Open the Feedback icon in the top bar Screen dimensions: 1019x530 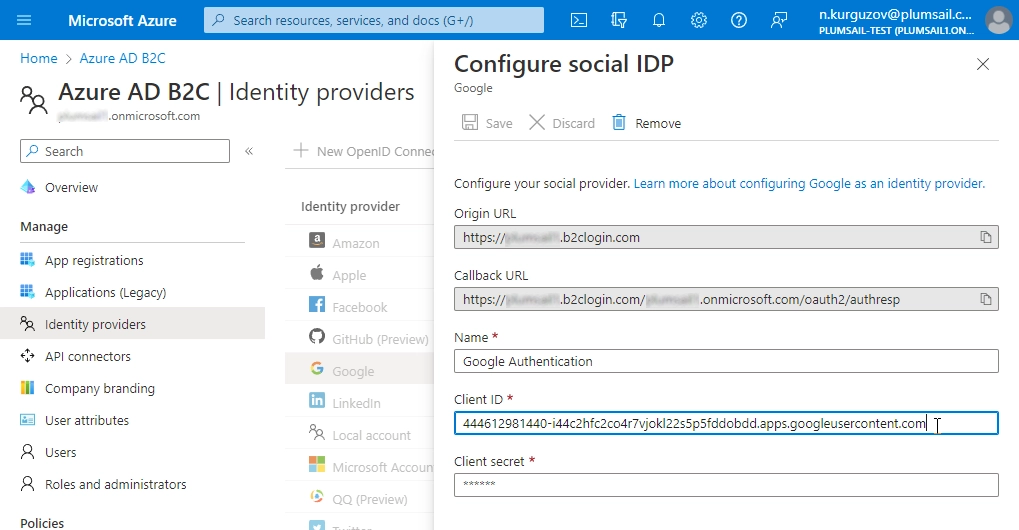779,20
